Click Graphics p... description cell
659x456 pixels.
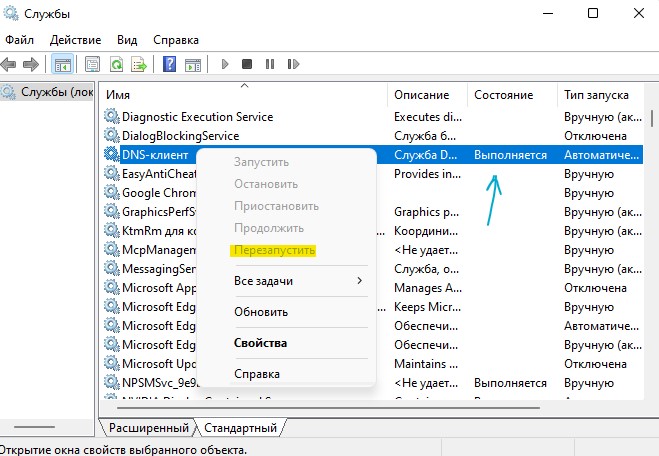[x=426, y=212]
